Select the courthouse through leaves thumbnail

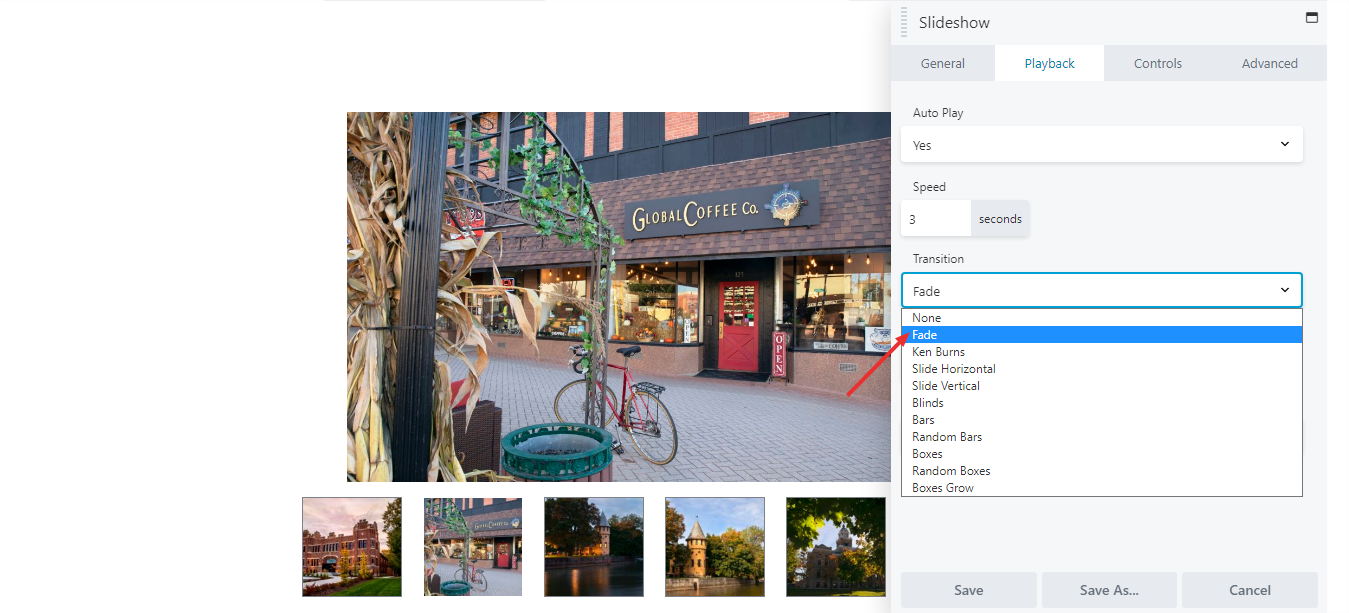pyautogui.click(x=836, y=547)
